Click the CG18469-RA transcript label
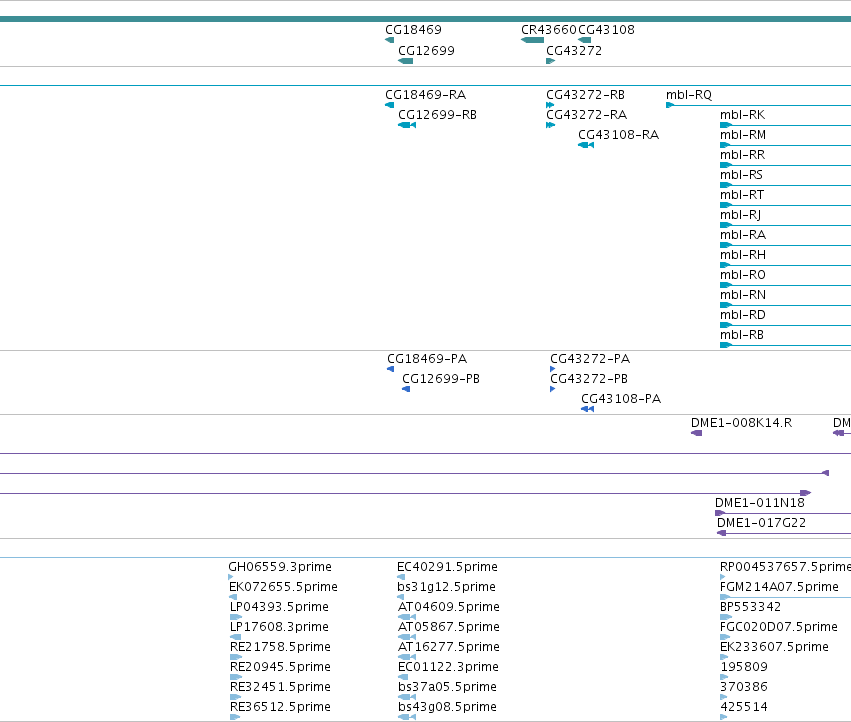851x722 pixels. (426, 95)
